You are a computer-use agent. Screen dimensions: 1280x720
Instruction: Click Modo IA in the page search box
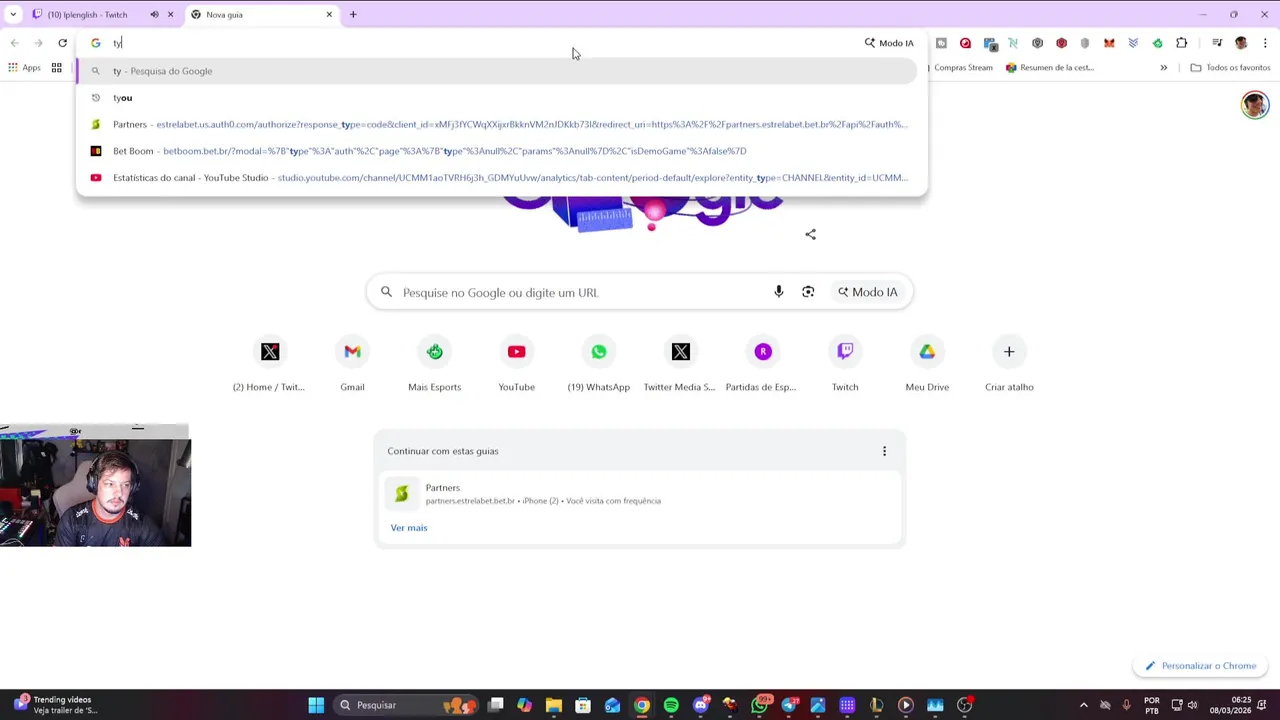click(867, 292)
